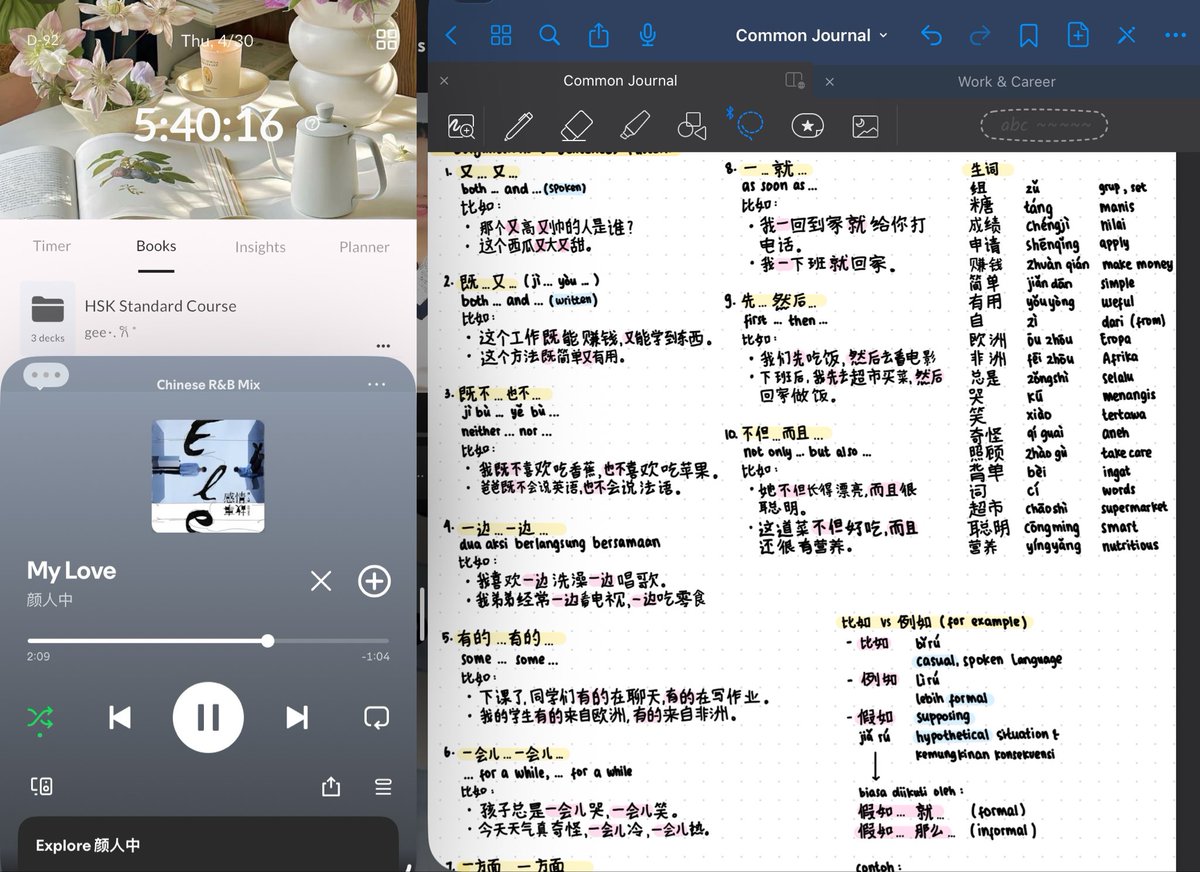This screenshot has height=872, width=1200.
Task: Bookmark the current page
Action: [1028, 36]
